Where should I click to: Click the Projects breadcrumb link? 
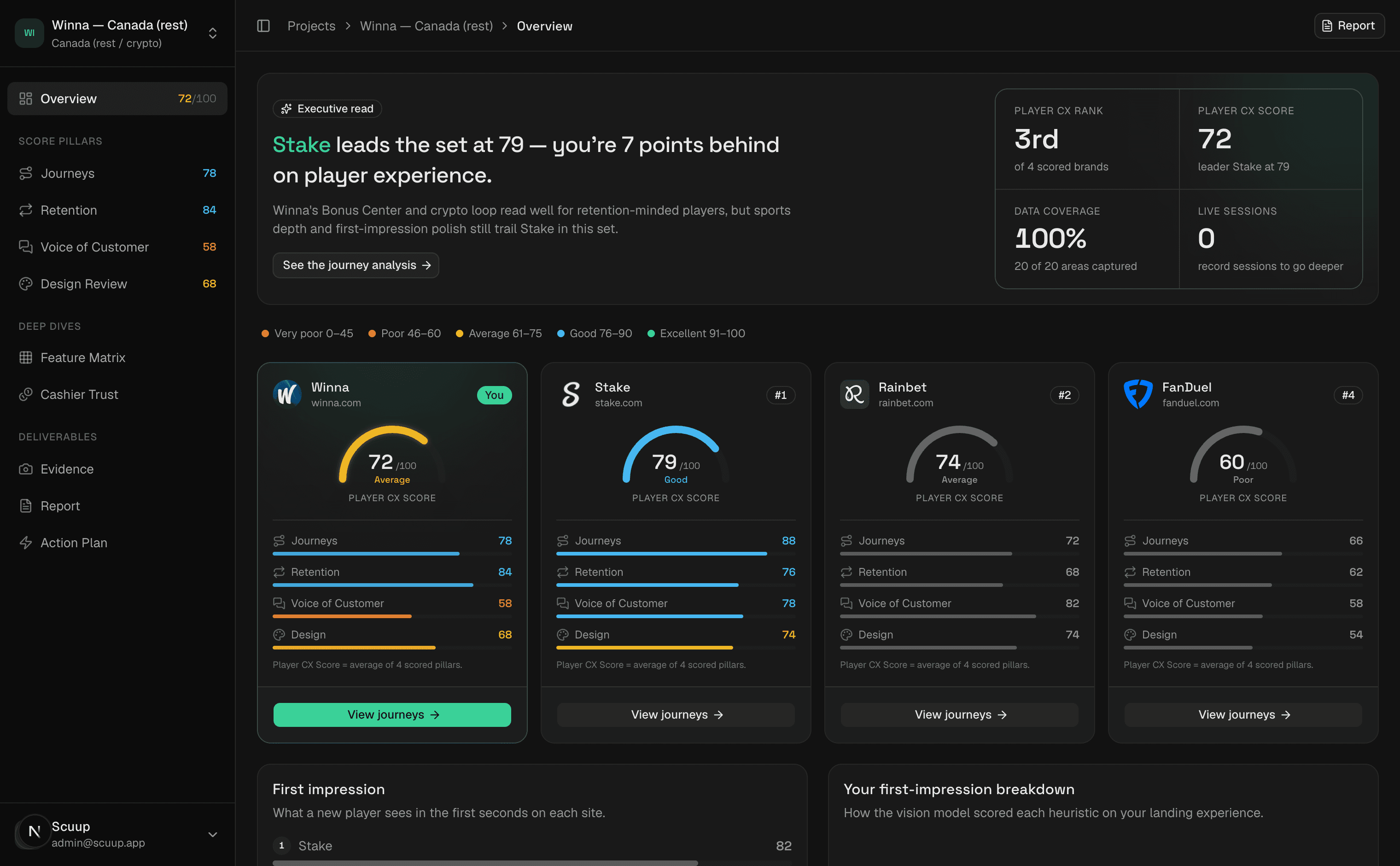311,26
